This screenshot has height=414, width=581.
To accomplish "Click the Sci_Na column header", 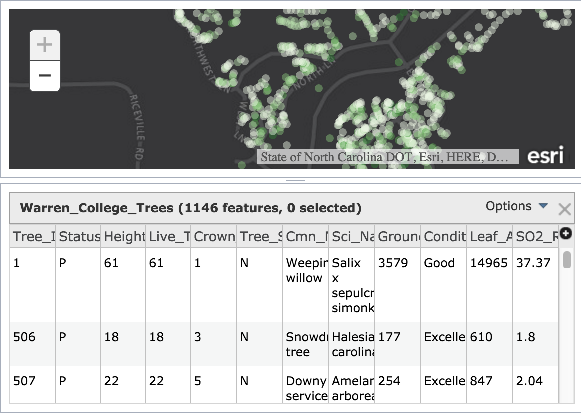I will [352, 236].
